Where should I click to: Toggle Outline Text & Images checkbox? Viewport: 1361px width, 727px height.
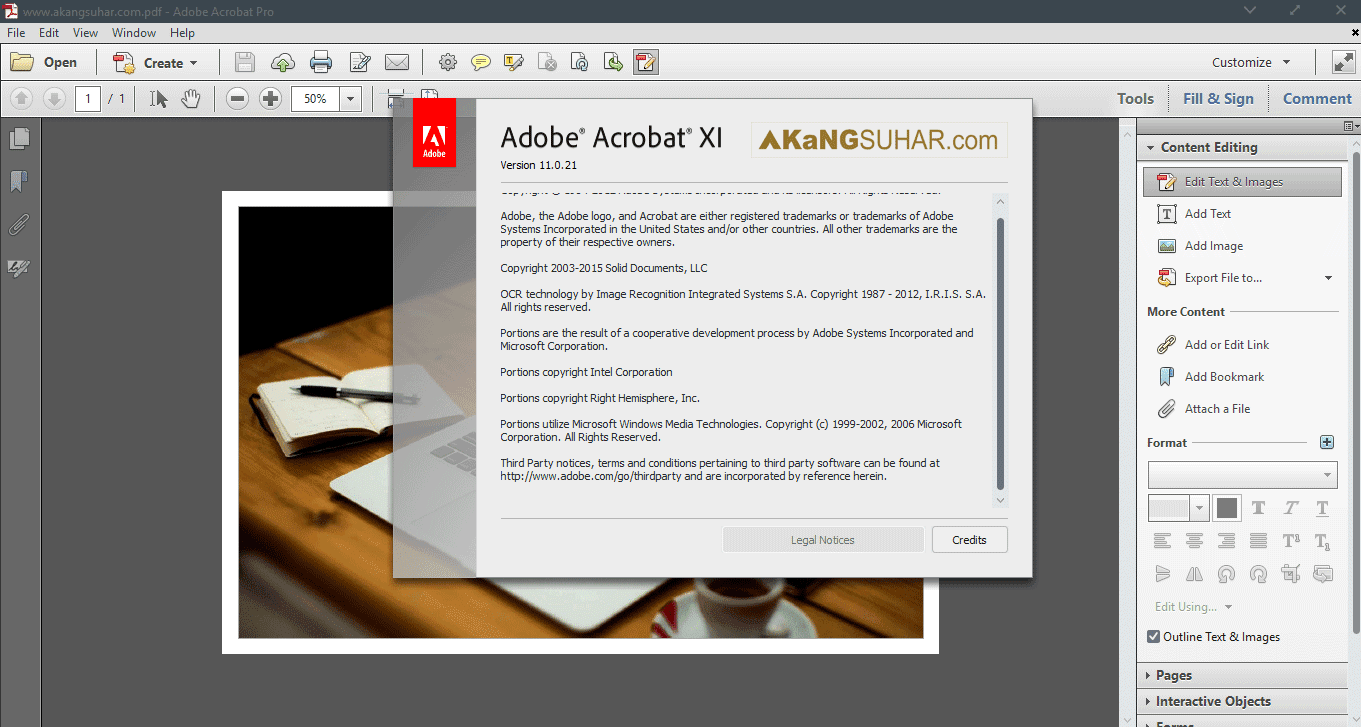1153,637
